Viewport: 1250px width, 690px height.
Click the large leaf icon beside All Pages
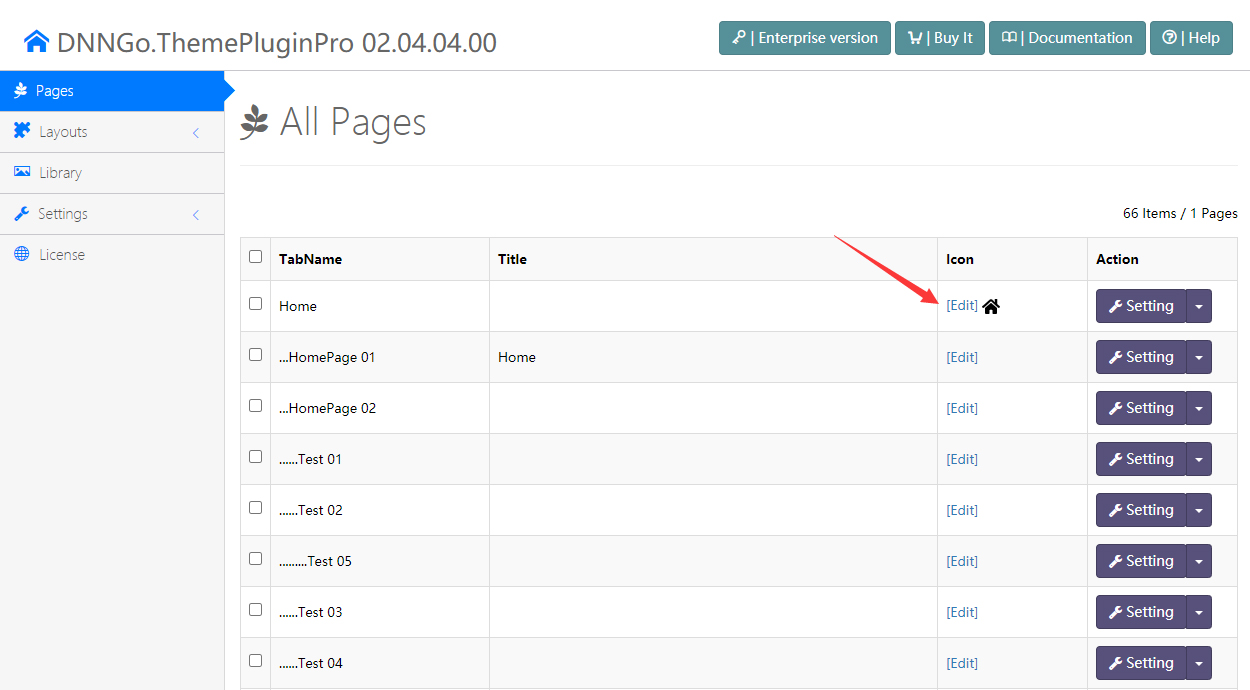tap(255, 122)
